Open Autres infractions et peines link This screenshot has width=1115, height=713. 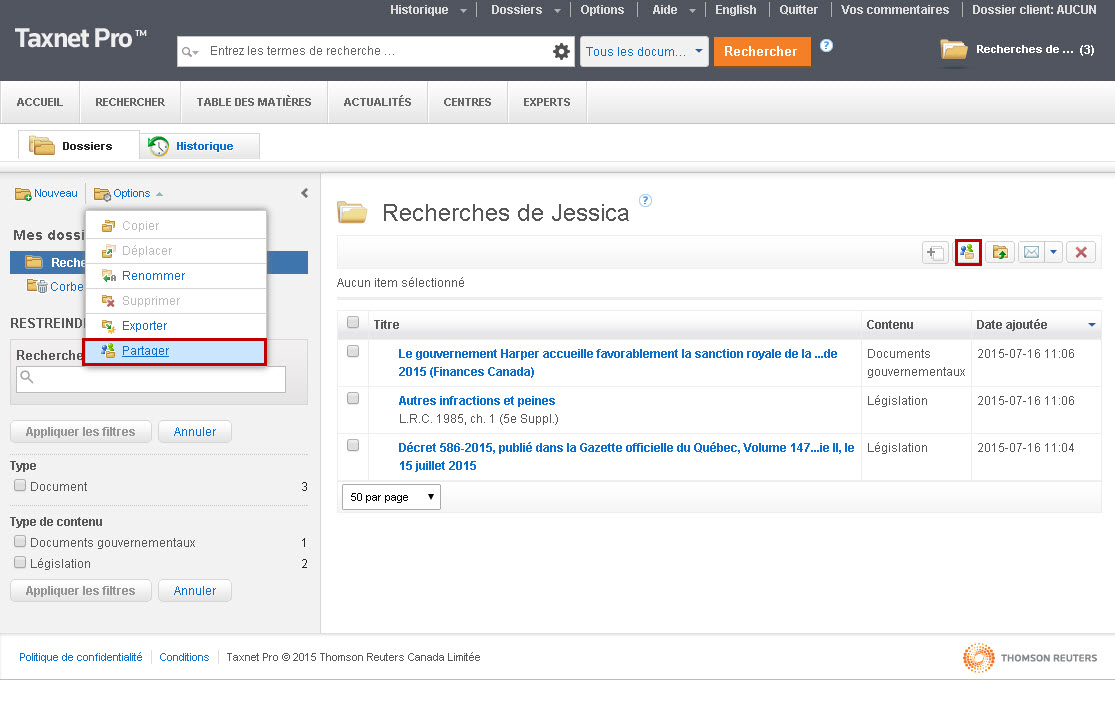point(476,401)
